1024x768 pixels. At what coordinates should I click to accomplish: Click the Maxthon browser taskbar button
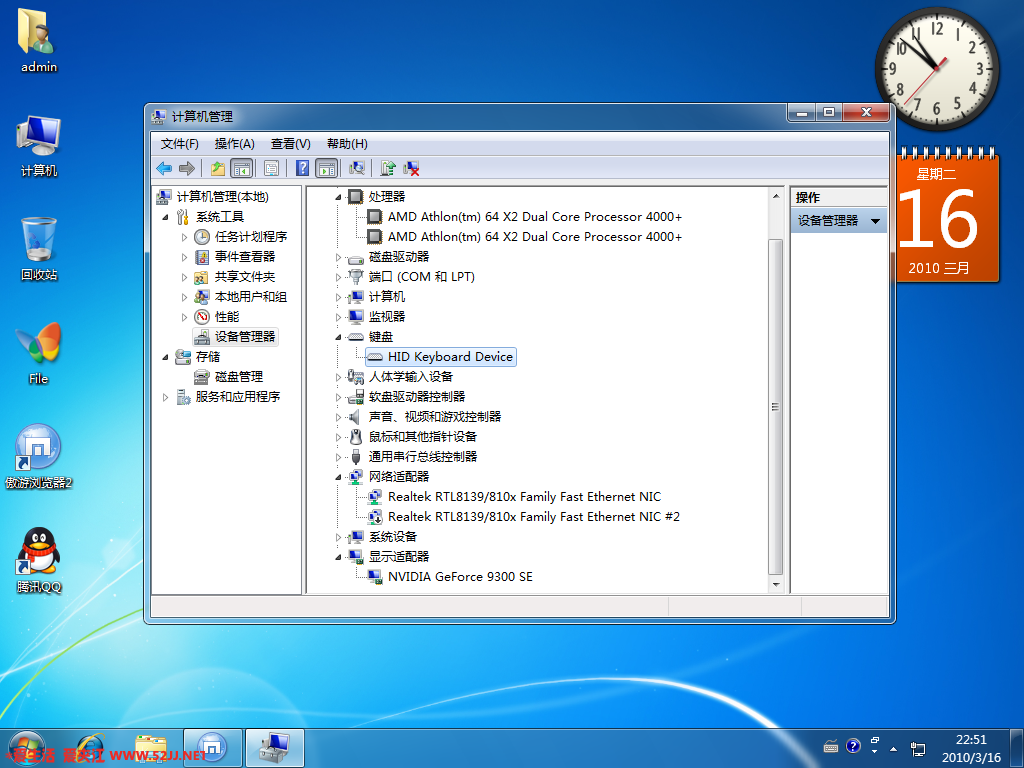(x=213, y=748)
